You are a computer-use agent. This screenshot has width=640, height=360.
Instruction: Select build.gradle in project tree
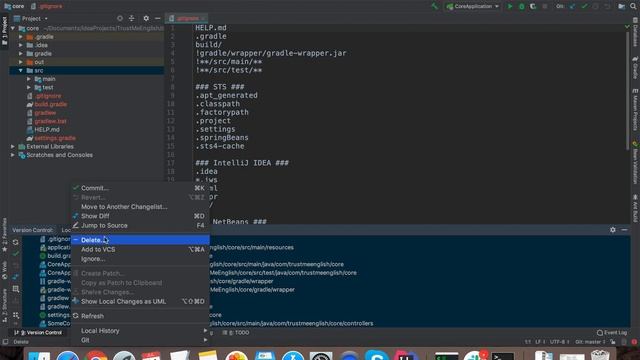[x=50, y=104]
